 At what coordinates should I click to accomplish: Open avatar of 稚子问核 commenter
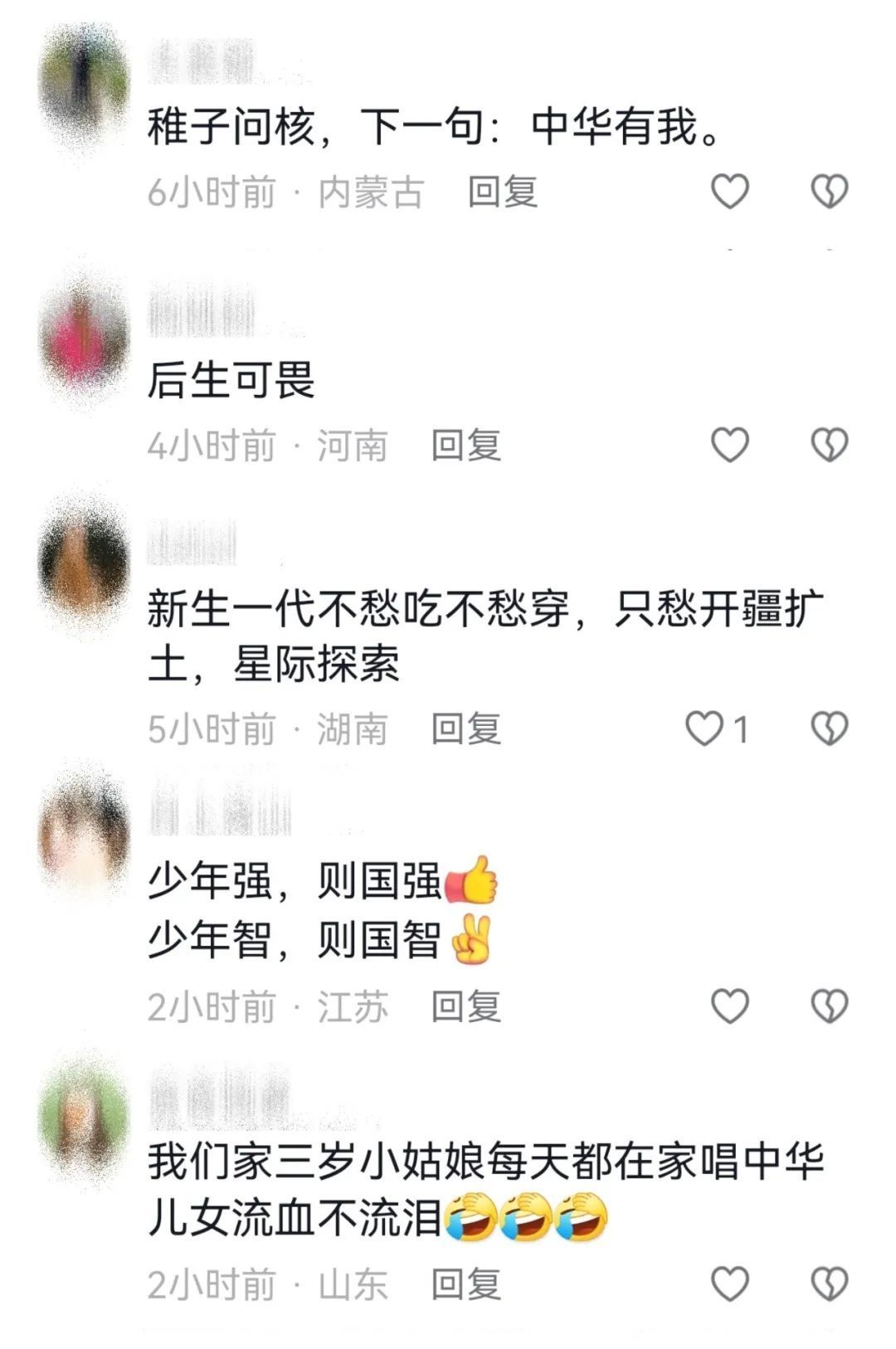pos(84,84)
